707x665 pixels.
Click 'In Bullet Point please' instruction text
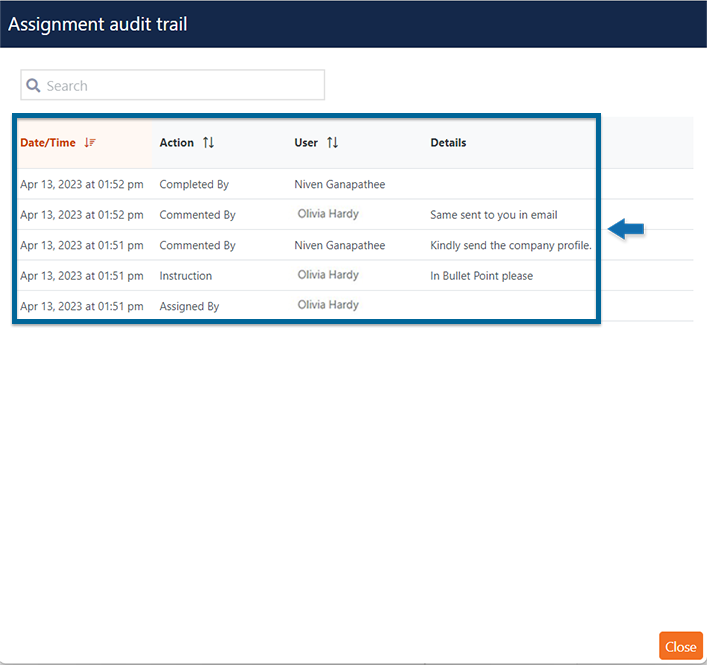481,276
